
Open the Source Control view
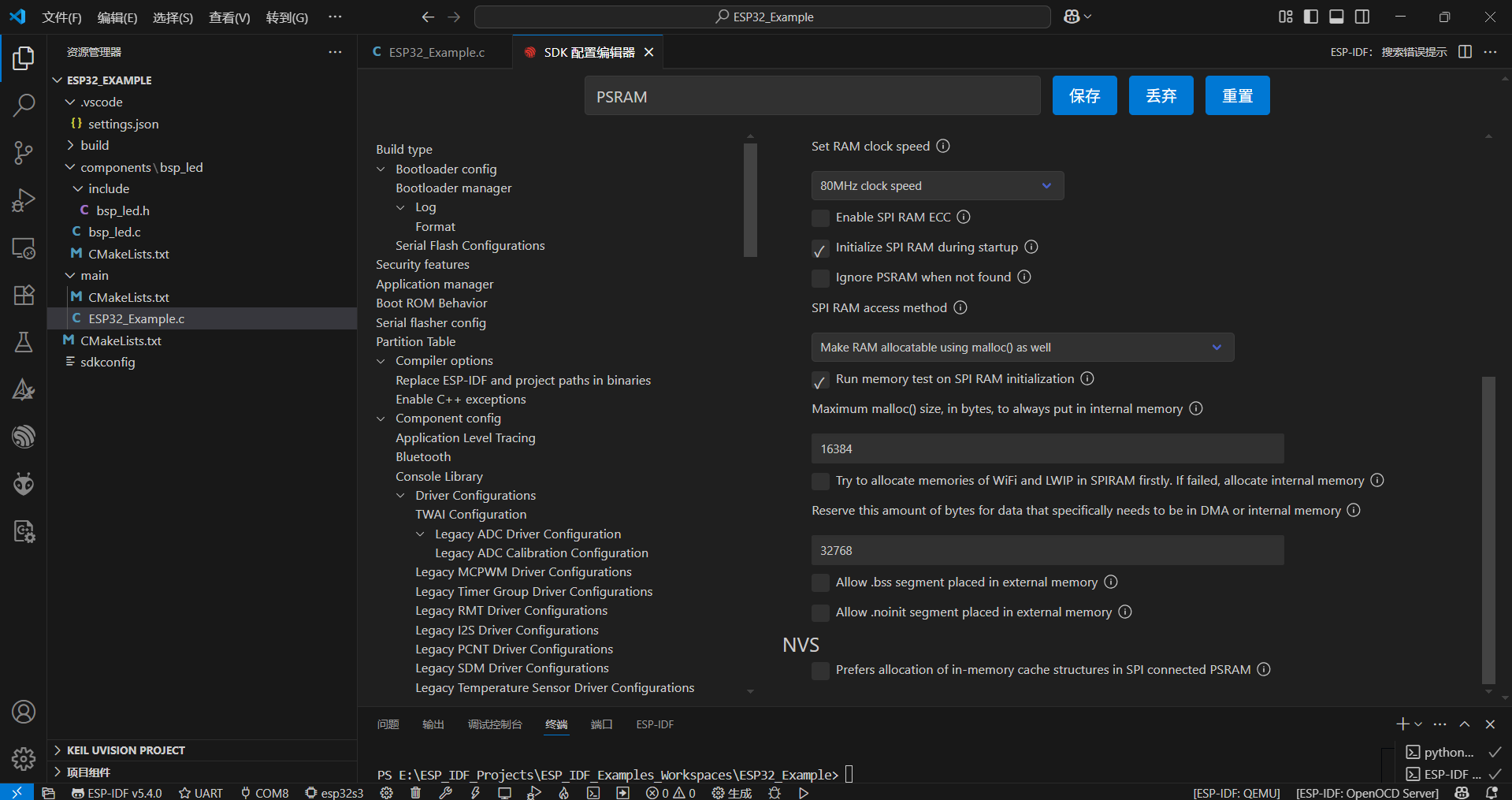(x=24, y=153)
